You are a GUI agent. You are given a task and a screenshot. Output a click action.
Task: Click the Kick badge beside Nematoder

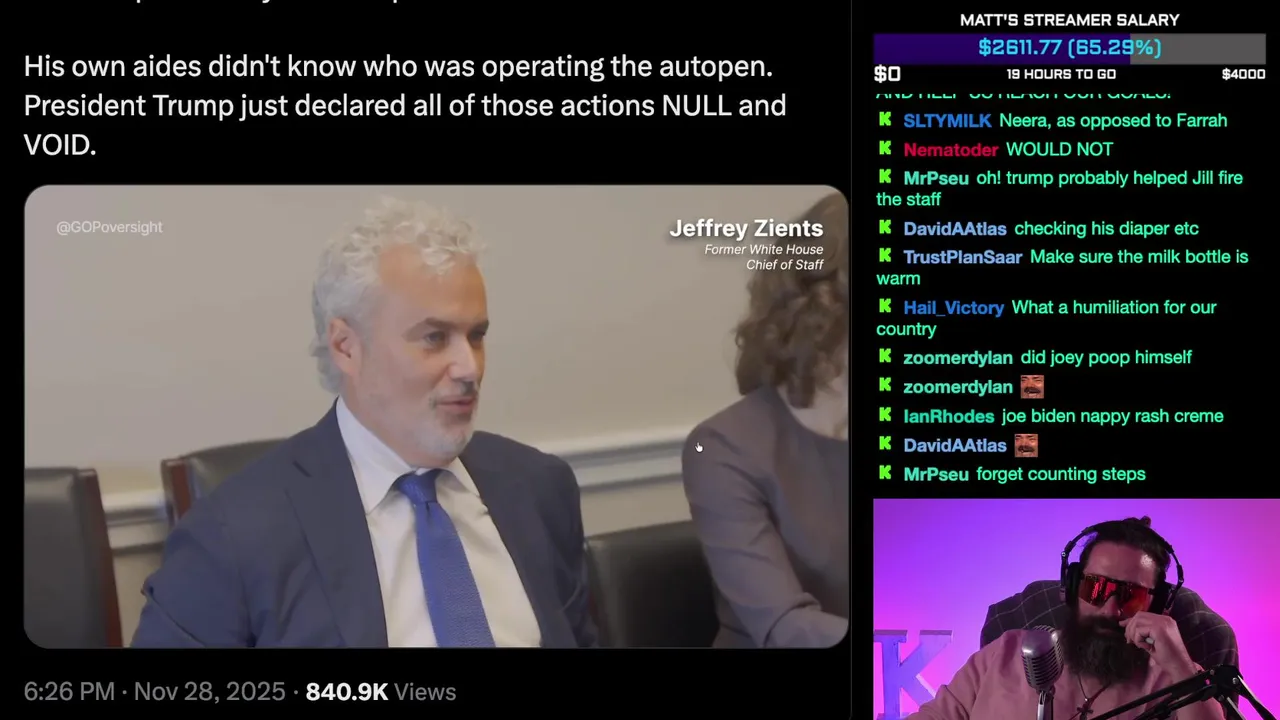(x=885, y=149)
